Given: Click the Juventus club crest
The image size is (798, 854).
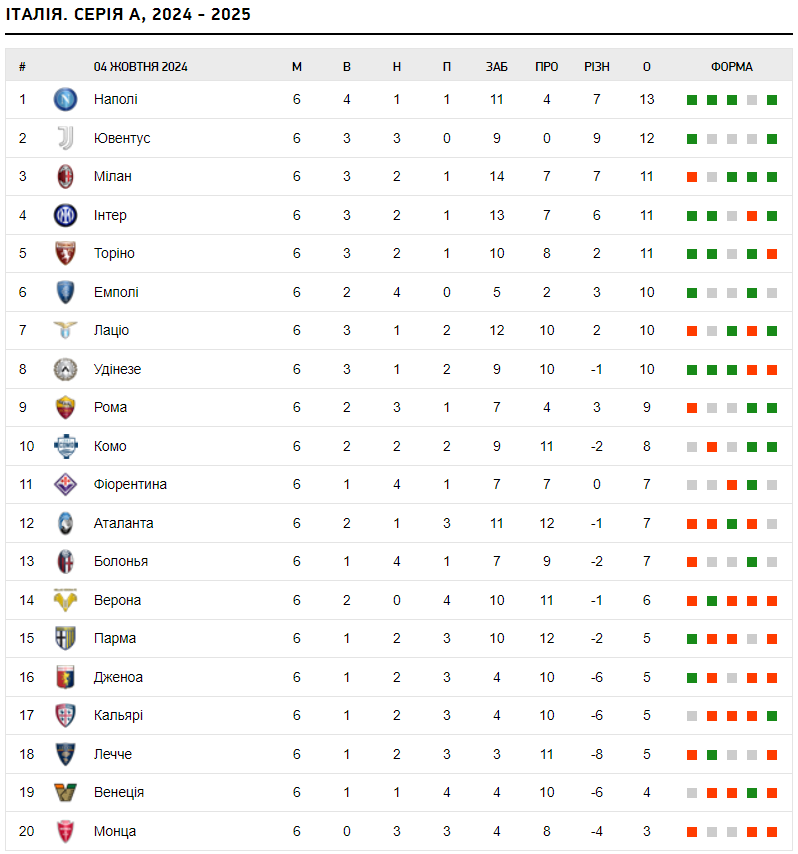Looking at the screenshot, I should click(x=65, y=138).
